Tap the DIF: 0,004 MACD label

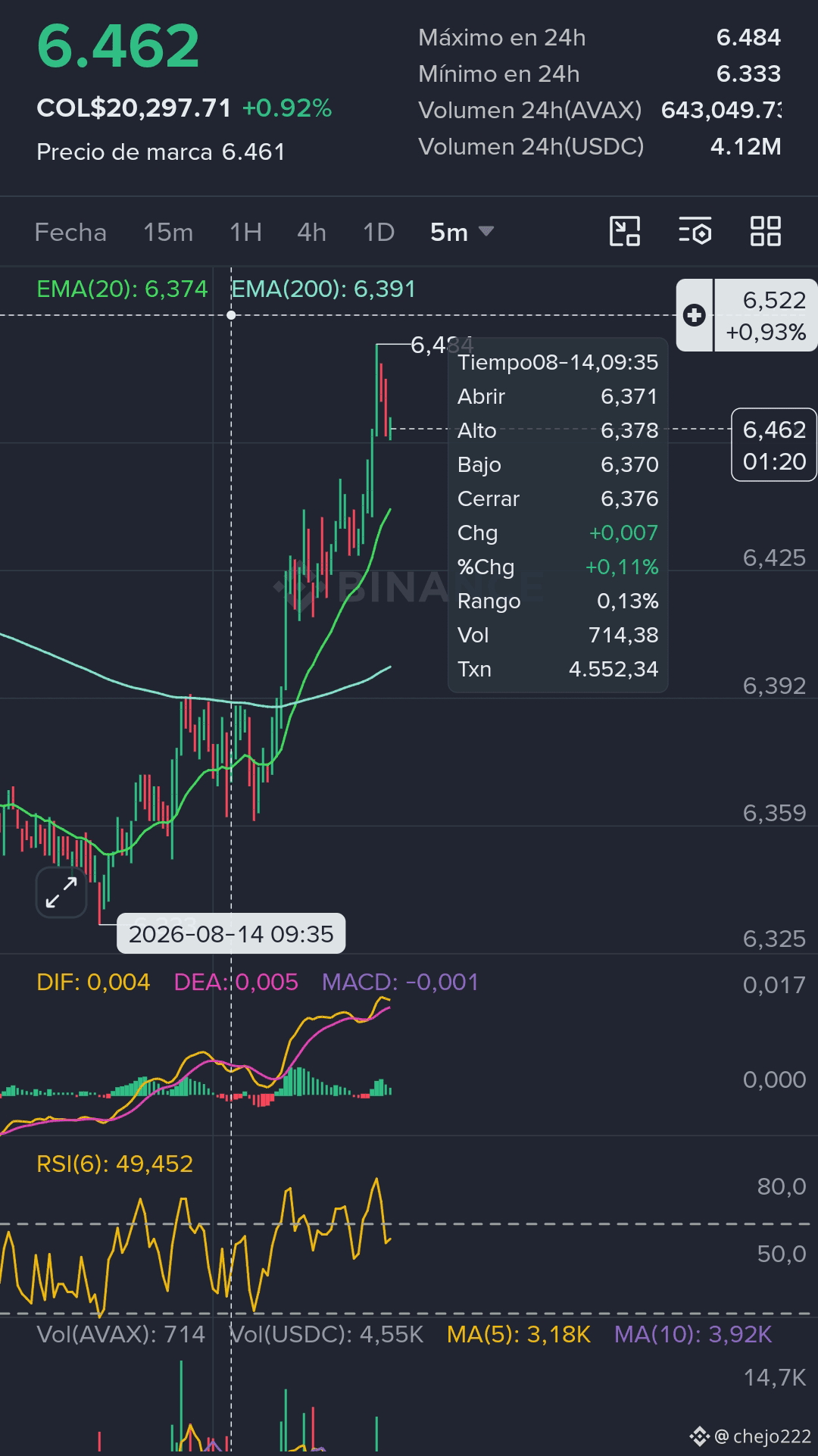[93, 982]
